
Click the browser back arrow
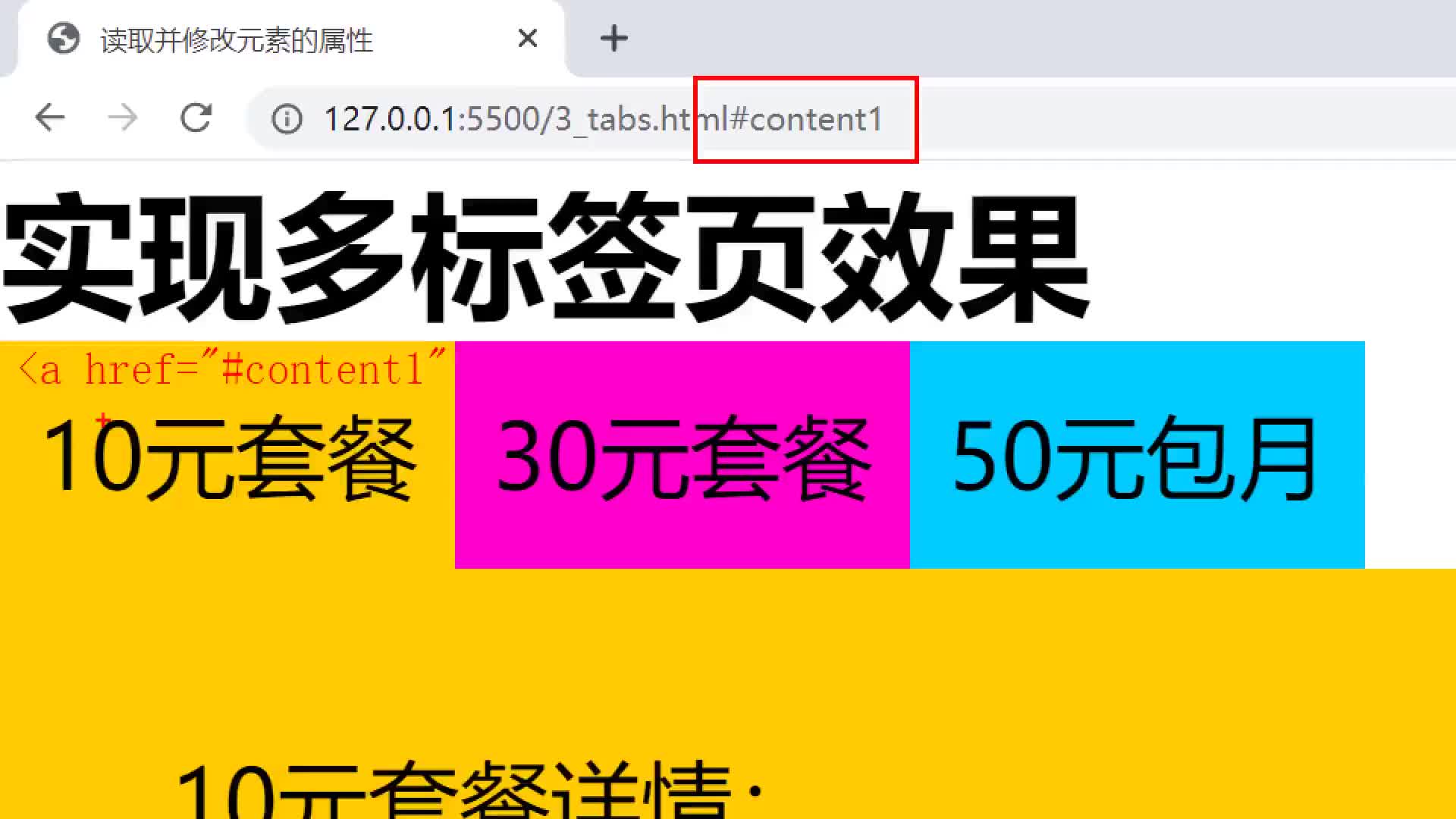[x=50, y=118]
